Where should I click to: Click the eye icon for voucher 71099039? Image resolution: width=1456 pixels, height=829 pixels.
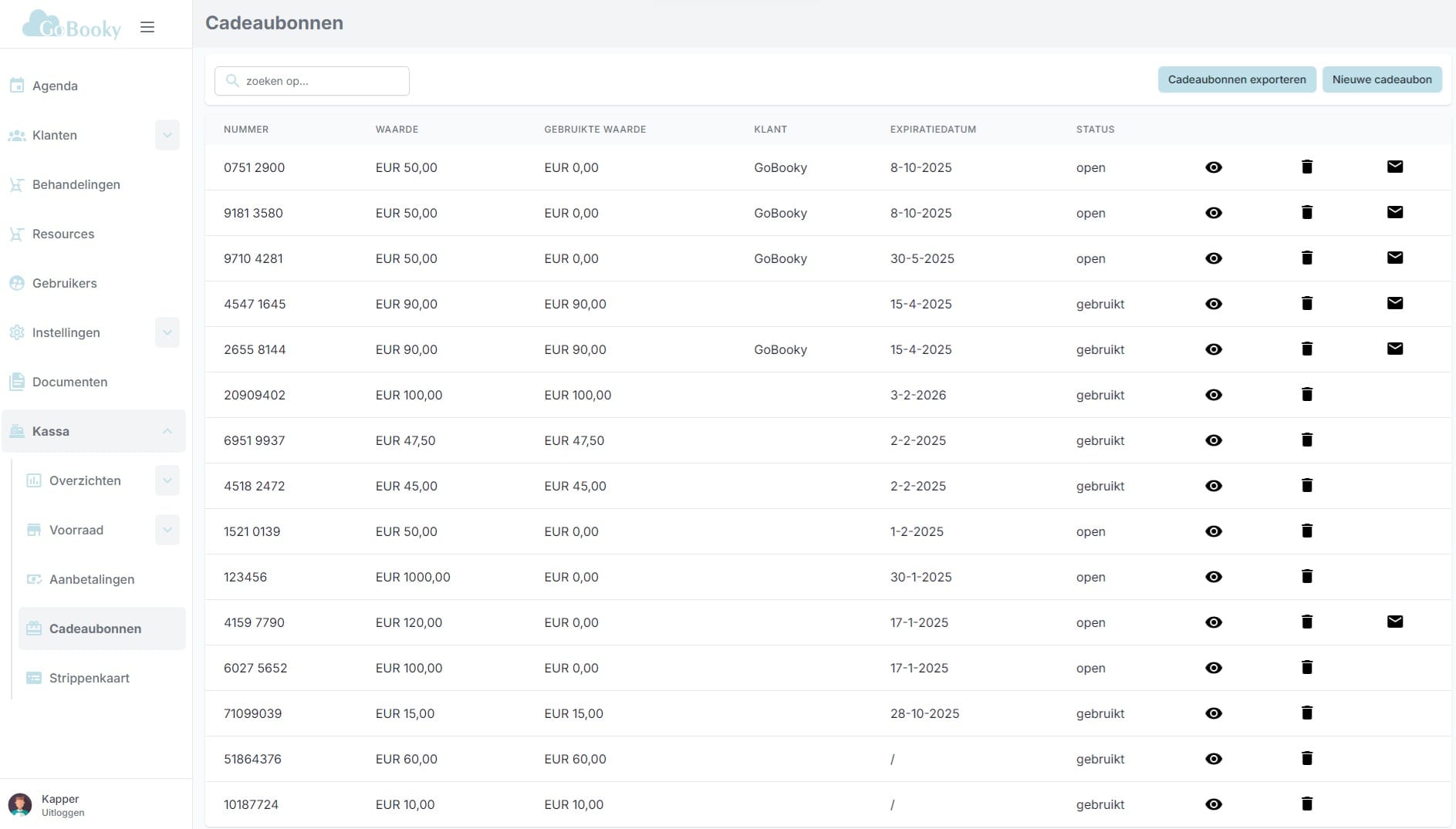coord(1213,713)
